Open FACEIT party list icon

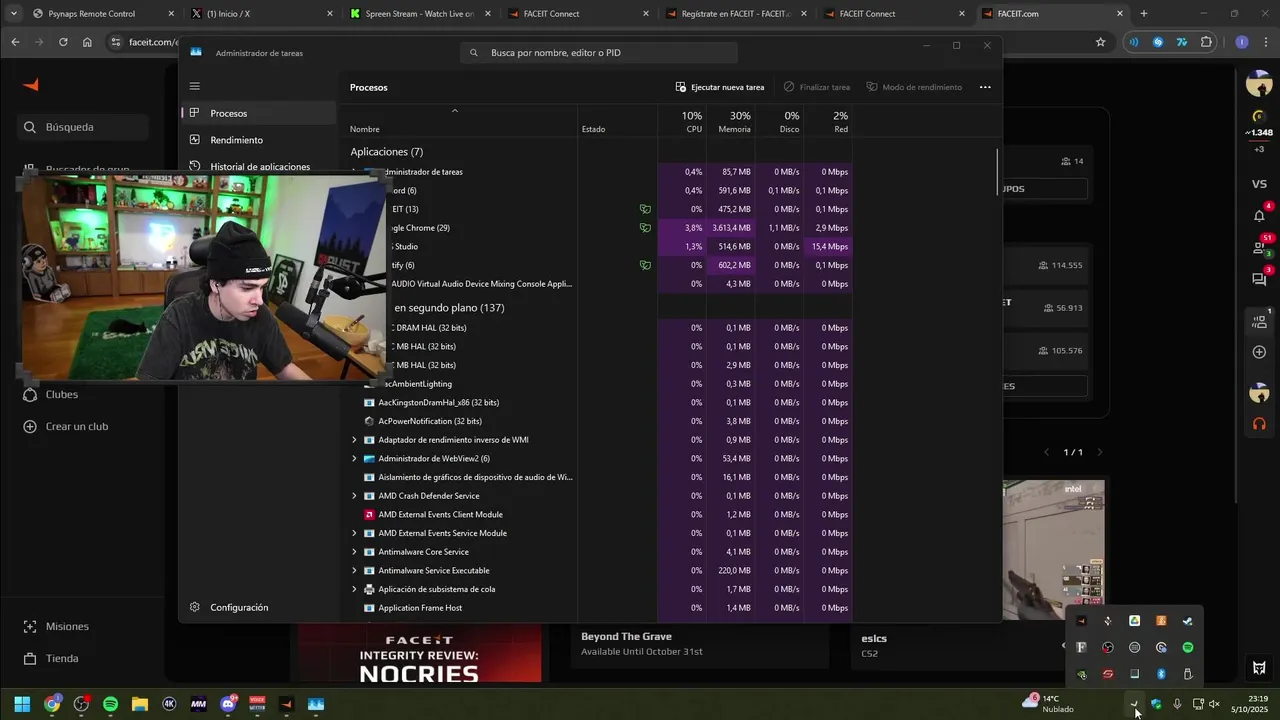(x=1259, y=322)
